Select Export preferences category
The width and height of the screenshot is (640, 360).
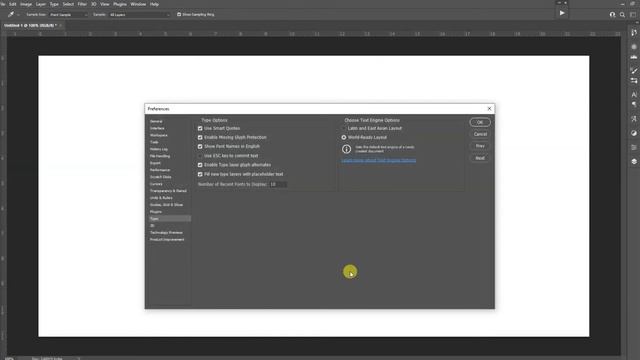[155, 163]
